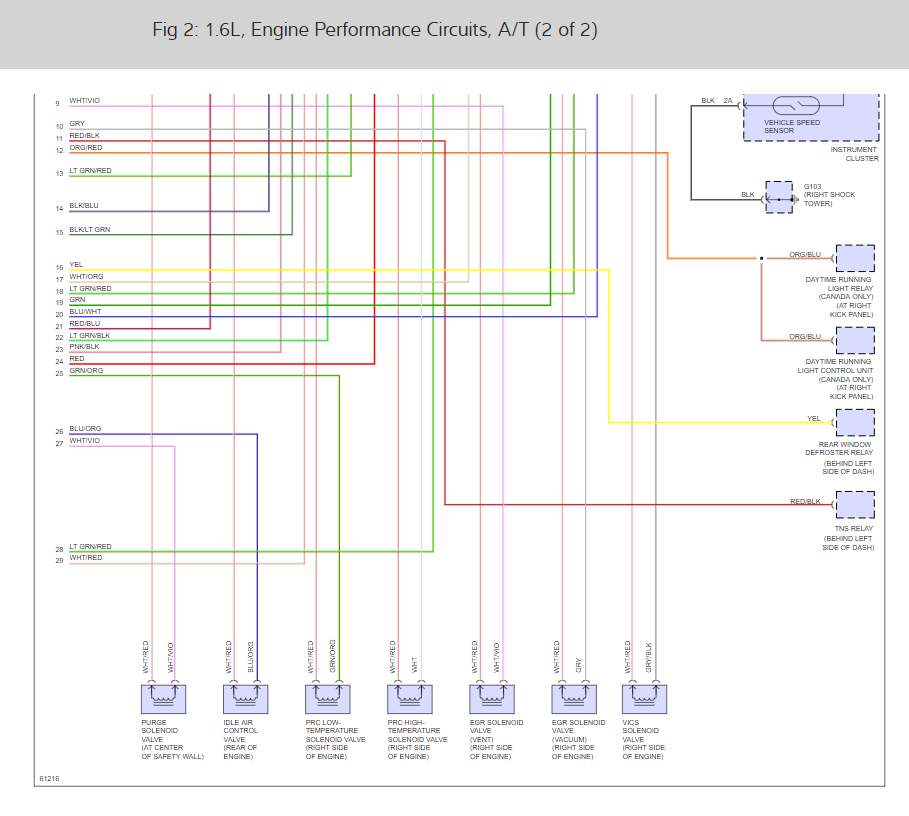Screen dimensions: 909x816
Task: Click the ORG/BLU label at the Light Control Unit
Action: coord(805,336)
